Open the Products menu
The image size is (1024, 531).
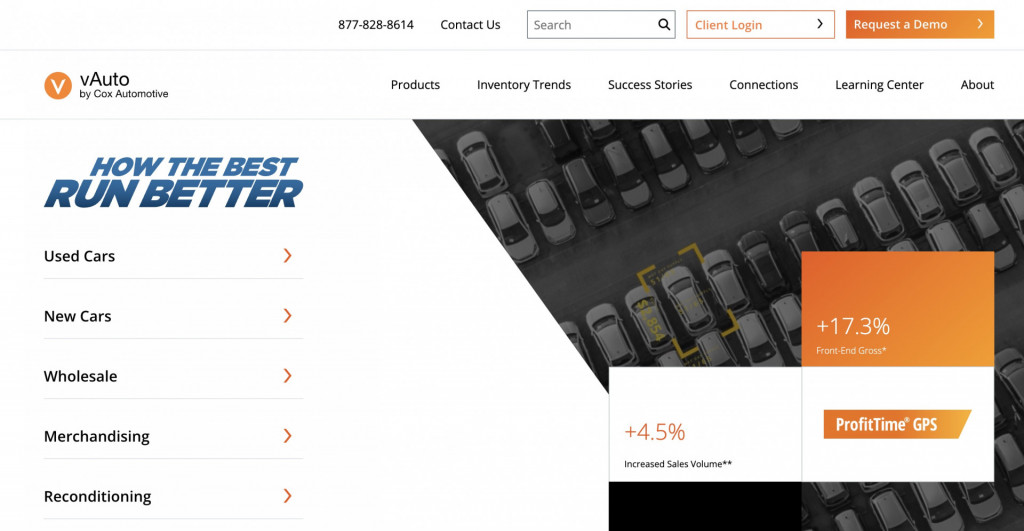pos(415,85)
